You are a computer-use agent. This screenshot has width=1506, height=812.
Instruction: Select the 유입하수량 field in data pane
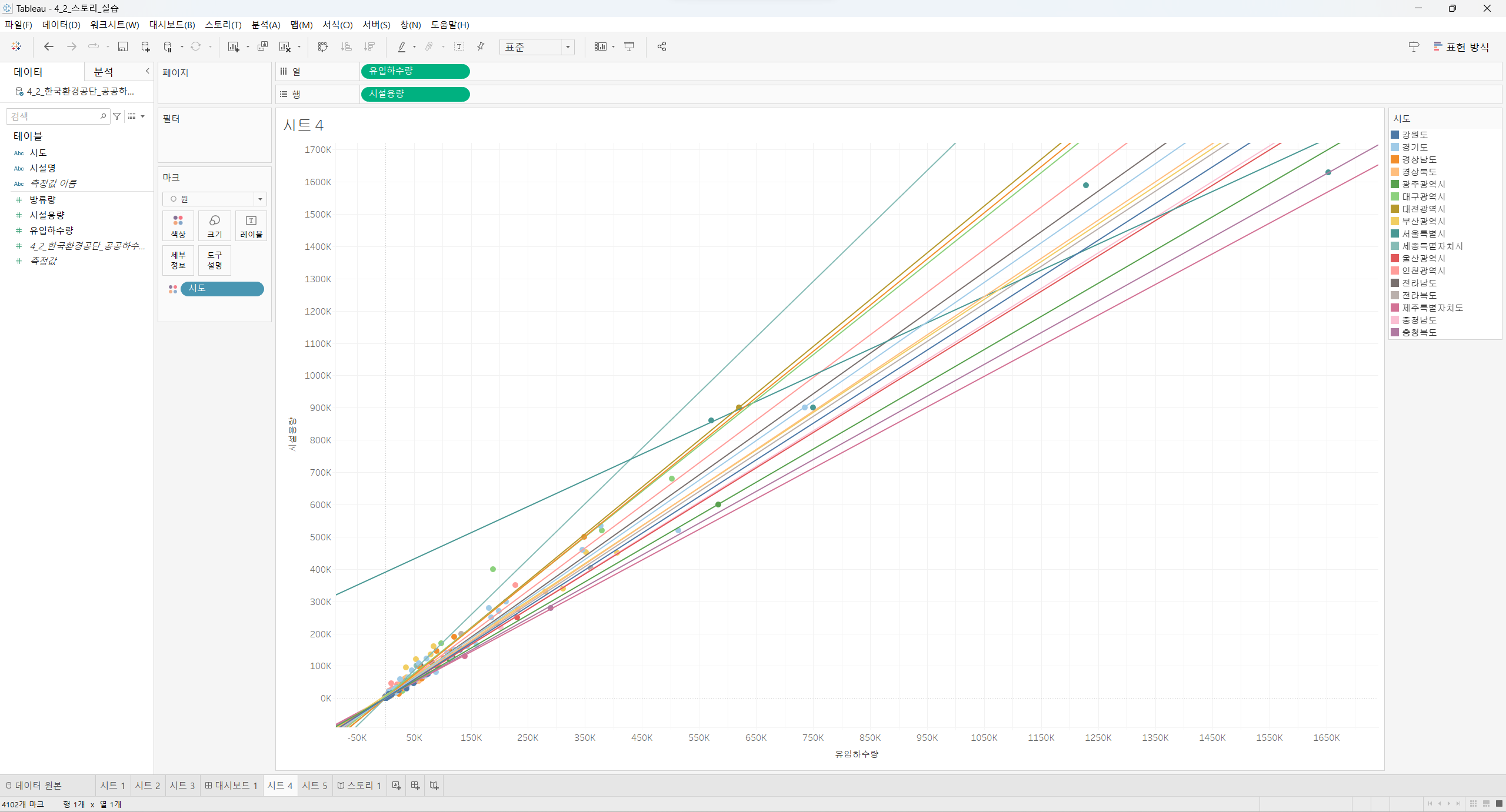(x=52, y=230)
